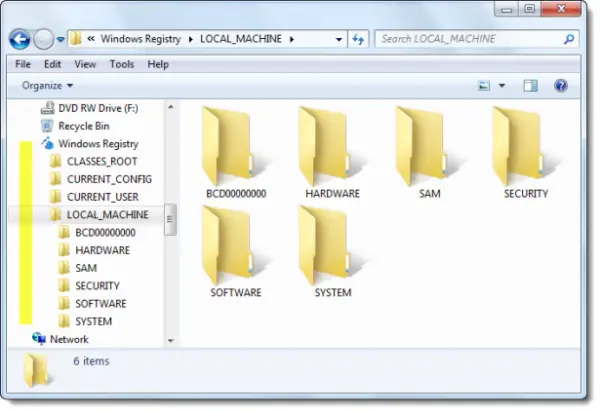Click the refresh icon beside address bar
The image size is (600, 412).
(x=358, y=39)
